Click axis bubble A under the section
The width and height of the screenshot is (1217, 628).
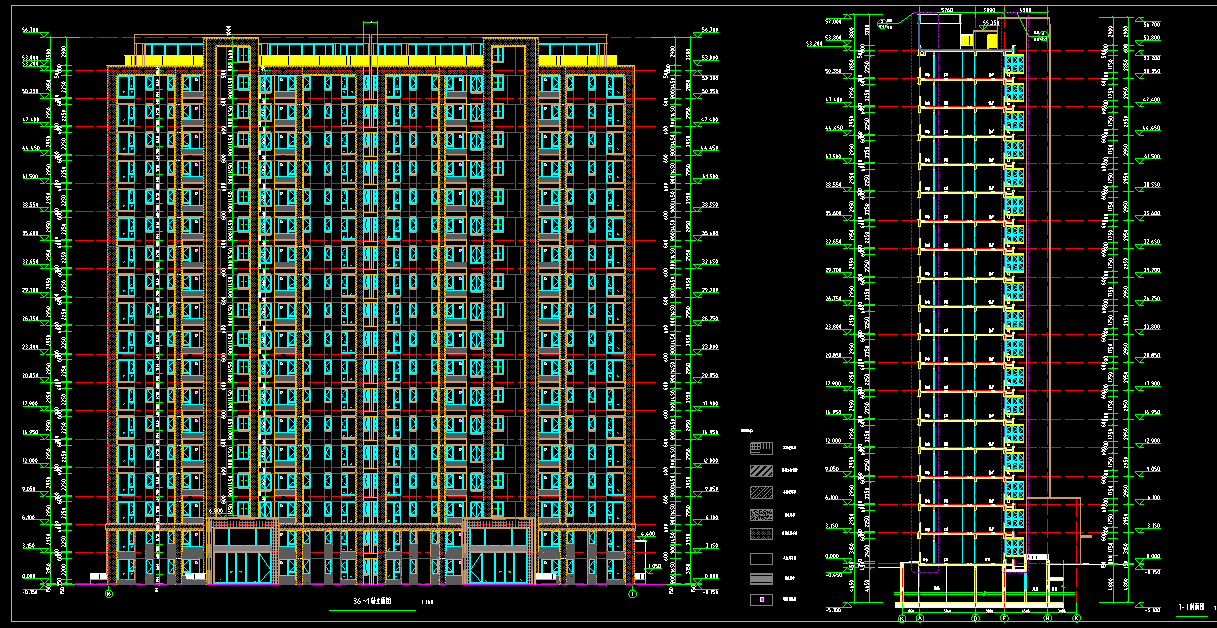(921, 619)
